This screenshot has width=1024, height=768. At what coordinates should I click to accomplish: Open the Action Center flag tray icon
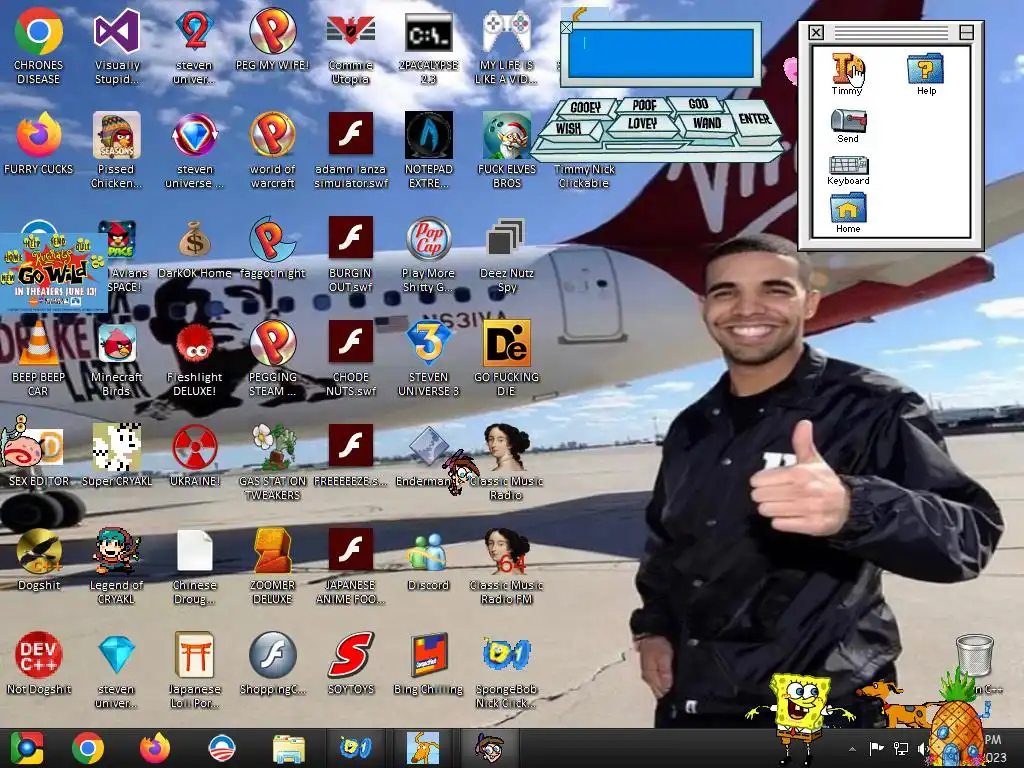point(876,749)
